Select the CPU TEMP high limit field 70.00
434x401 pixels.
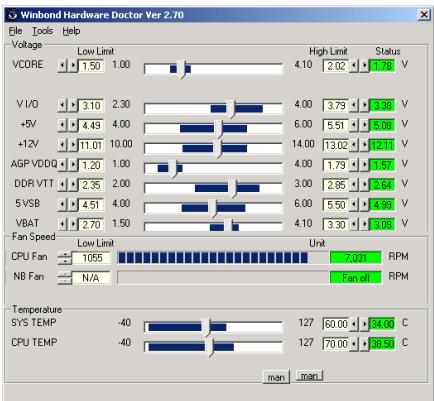pos(336,343)
